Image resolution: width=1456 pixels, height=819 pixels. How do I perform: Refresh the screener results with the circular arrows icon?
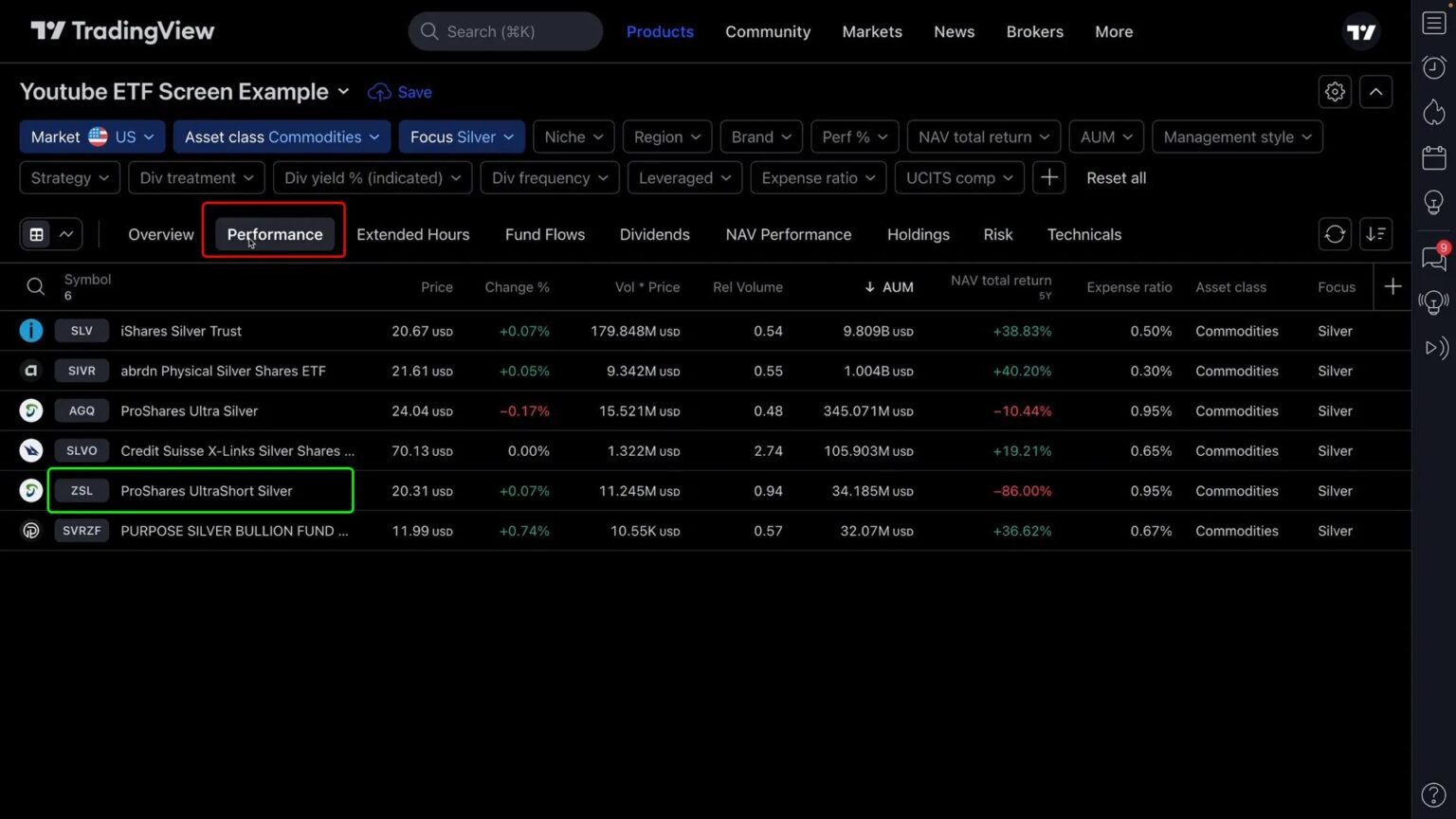pyautogui.click(x=1335, y=234)
